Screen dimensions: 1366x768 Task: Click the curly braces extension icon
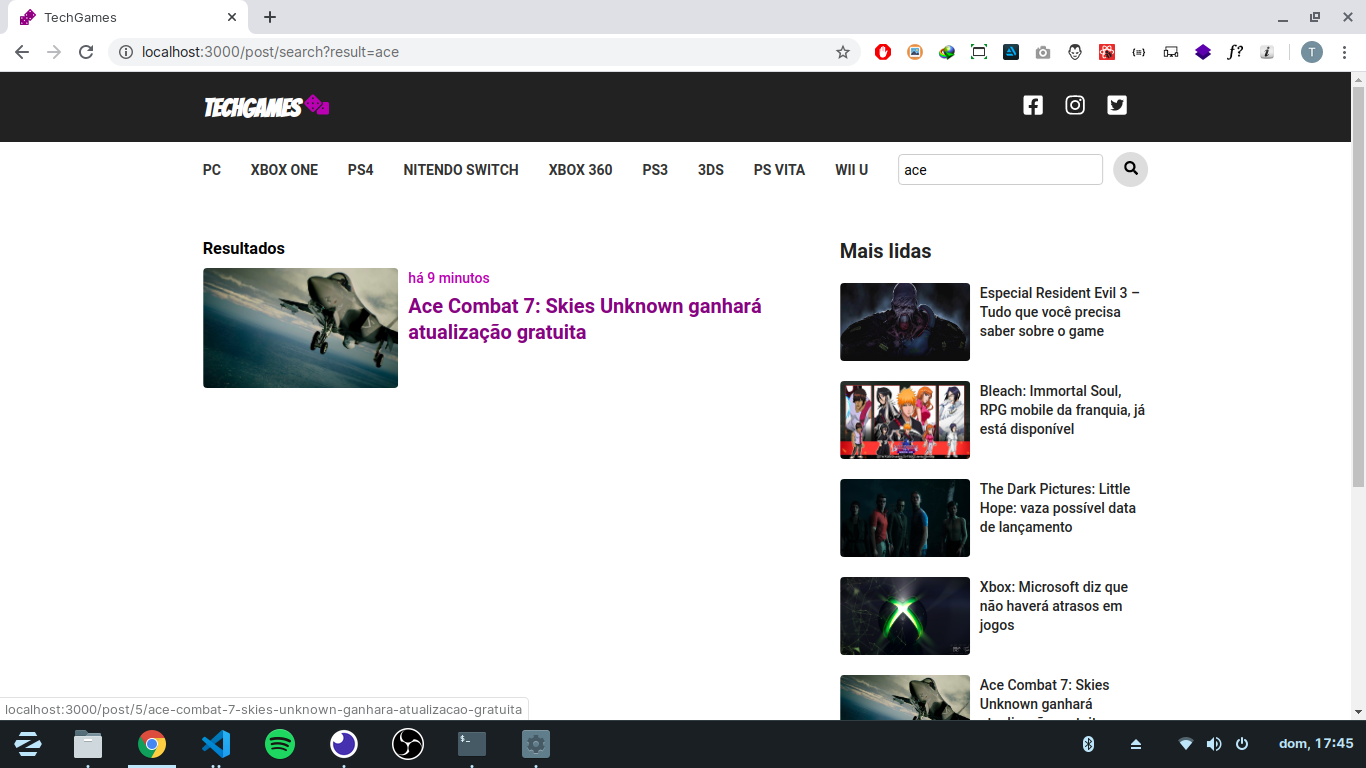coord(1139,52)
